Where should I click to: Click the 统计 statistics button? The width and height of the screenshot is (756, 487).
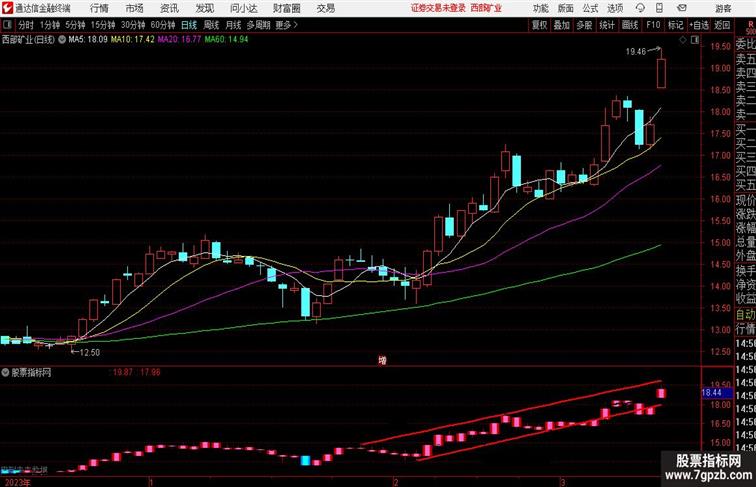pyautogui.click(x=607, y=25)
